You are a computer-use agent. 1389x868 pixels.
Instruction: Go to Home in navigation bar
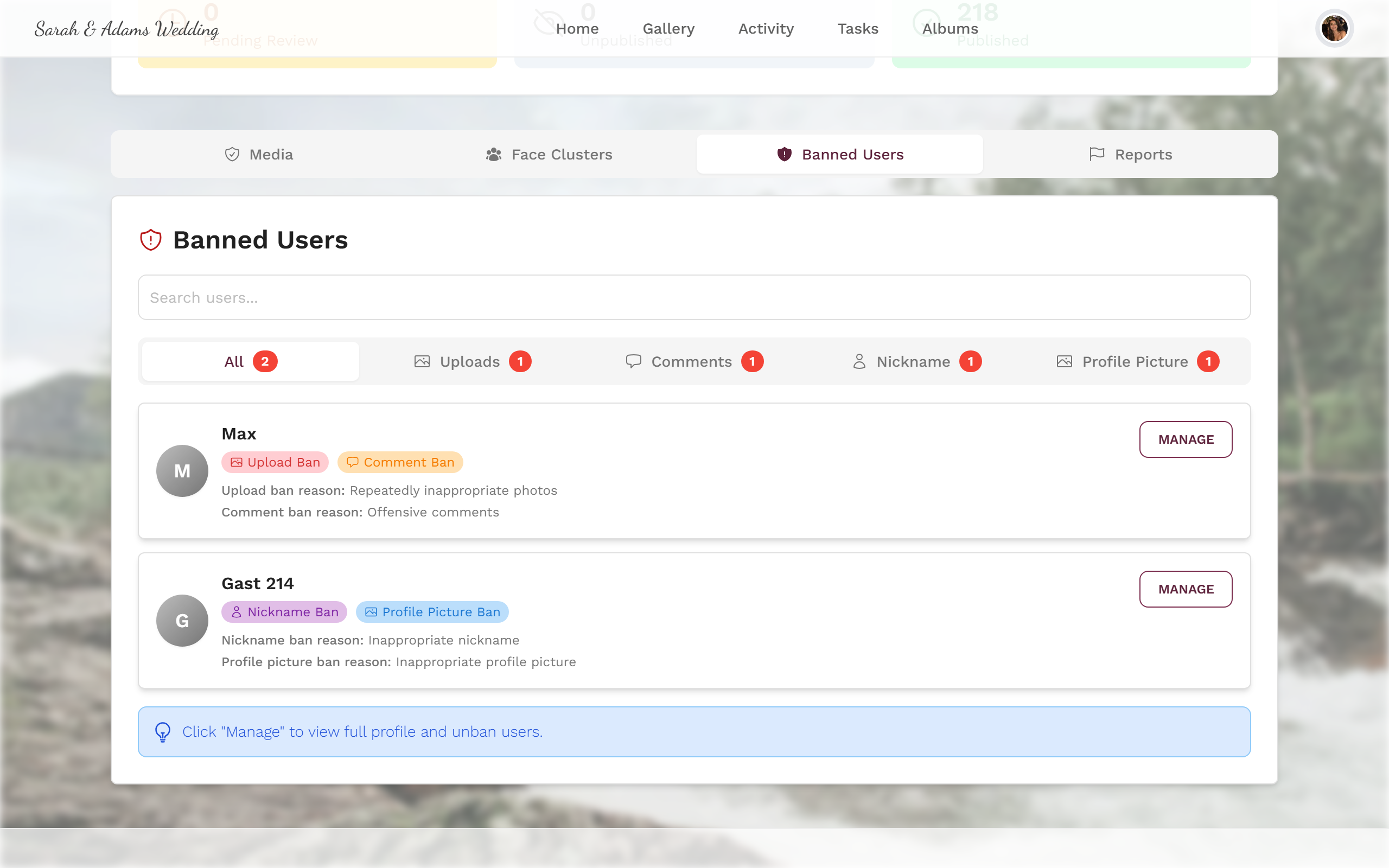tap(577, 29)
